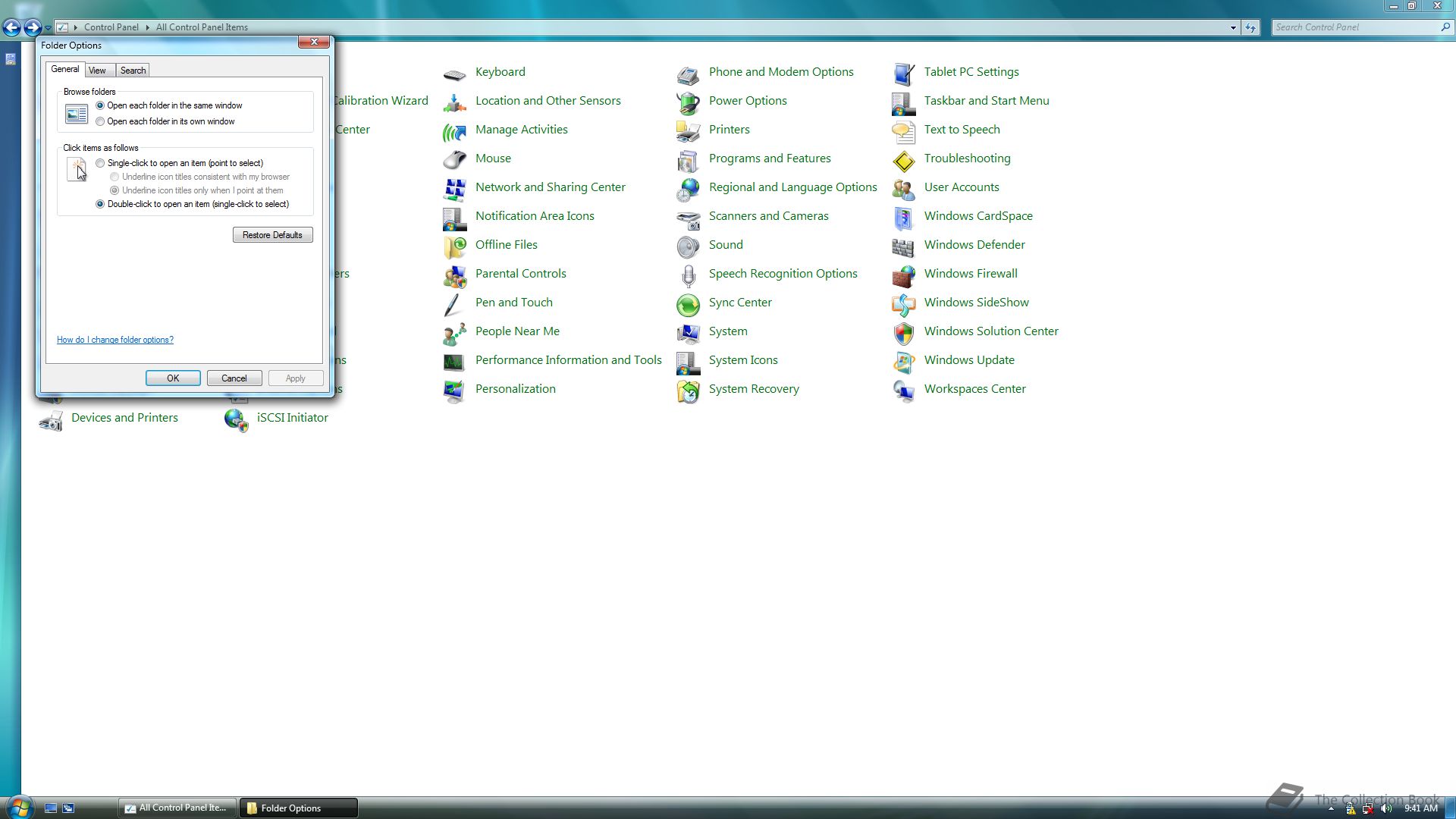This screenshot has height=819, width=1456.
Task: Open the Devices and Printers icon
Action: point(51,419)
